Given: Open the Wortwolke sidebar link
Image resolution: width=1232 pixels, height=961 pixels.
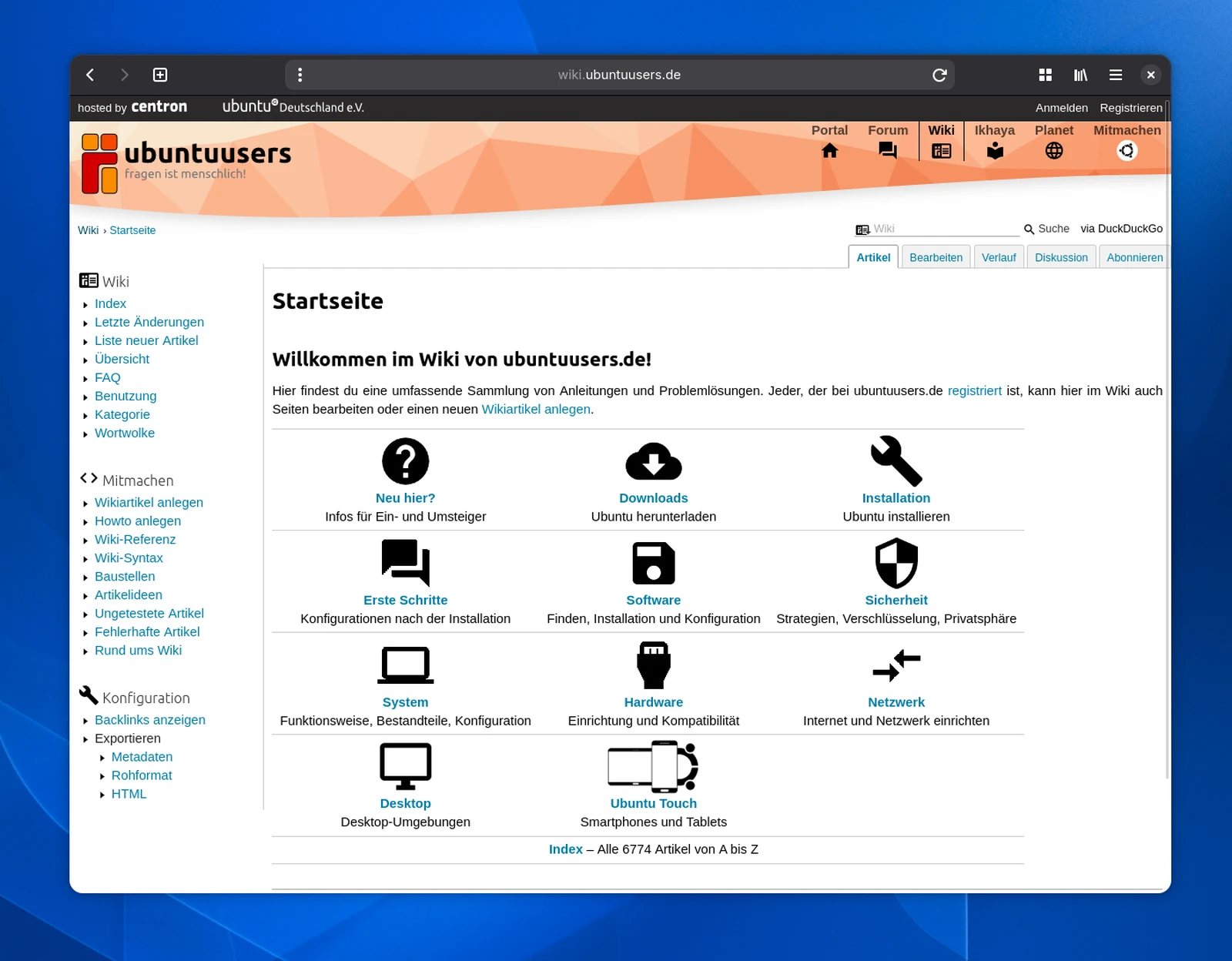Looking at the screenshot, I should coord(125,433).
